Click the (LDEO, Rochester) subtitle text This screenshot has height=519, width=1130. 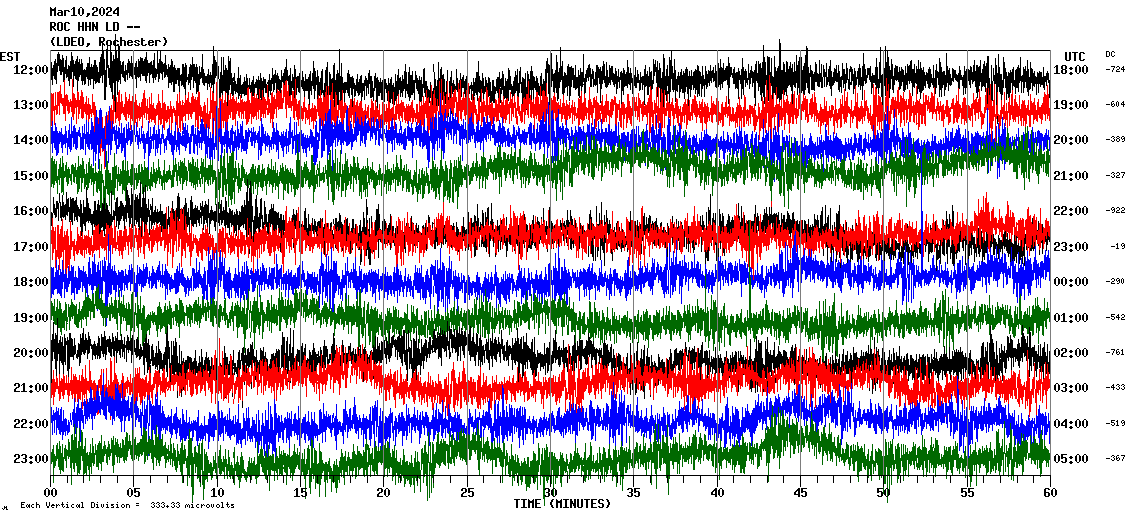(x=108, y=41)
